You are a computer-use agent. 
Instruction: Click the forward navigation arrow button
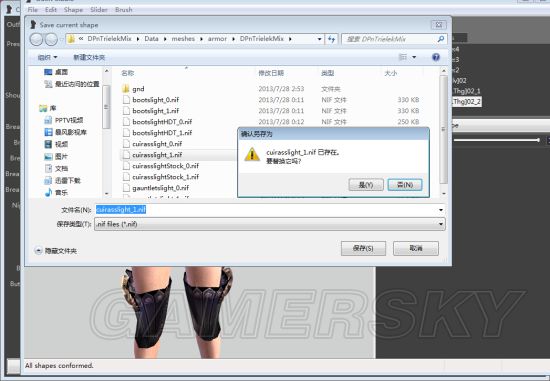click(x=51, y=39)
